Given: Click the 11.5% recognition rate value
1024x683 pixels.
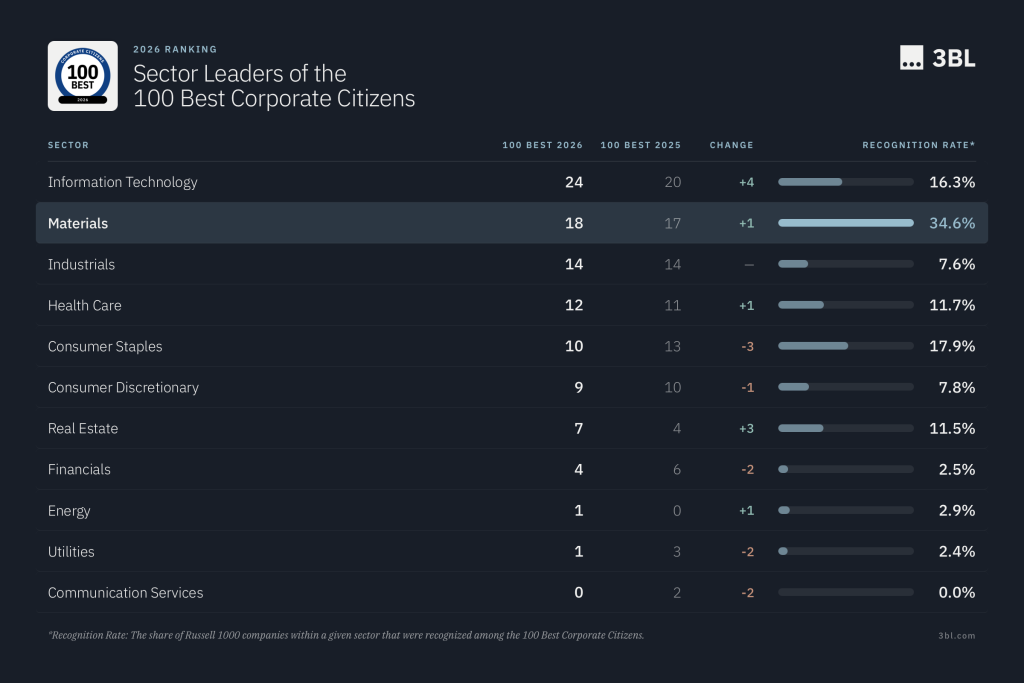Looking at the screenshot, I should tap(952, 428).
